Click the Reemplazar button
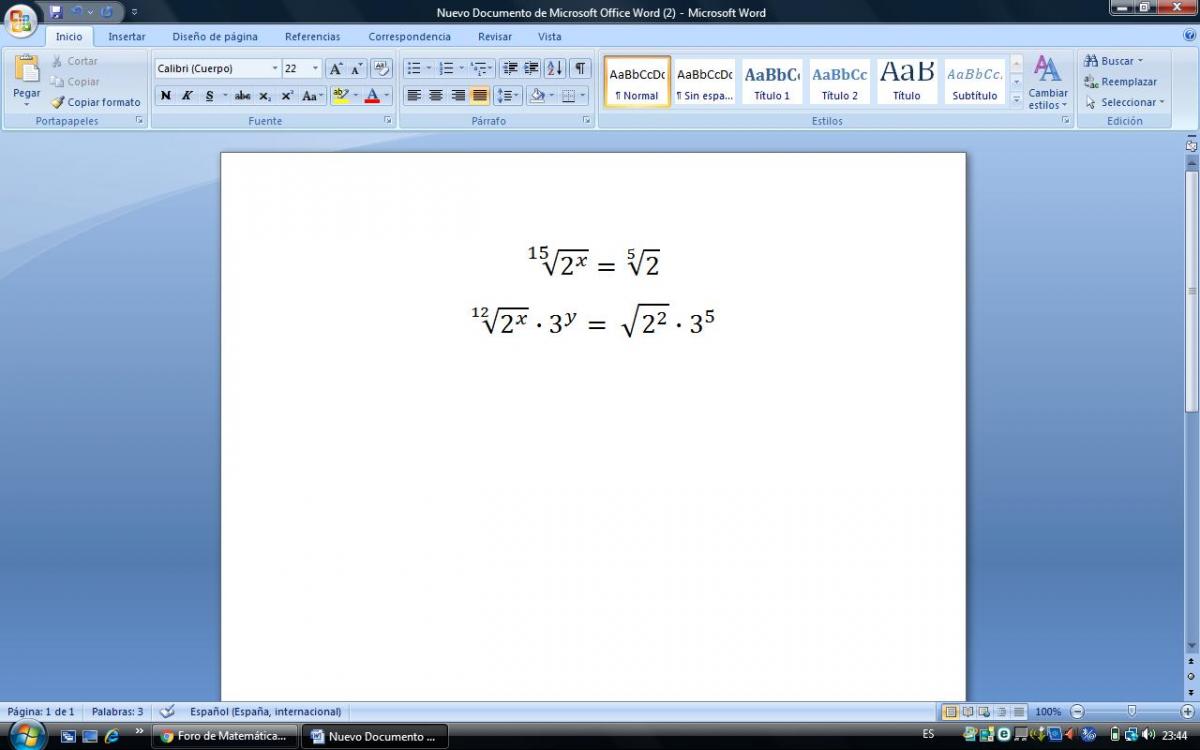Screen dimensions: 1200x750 [1121, 82]
